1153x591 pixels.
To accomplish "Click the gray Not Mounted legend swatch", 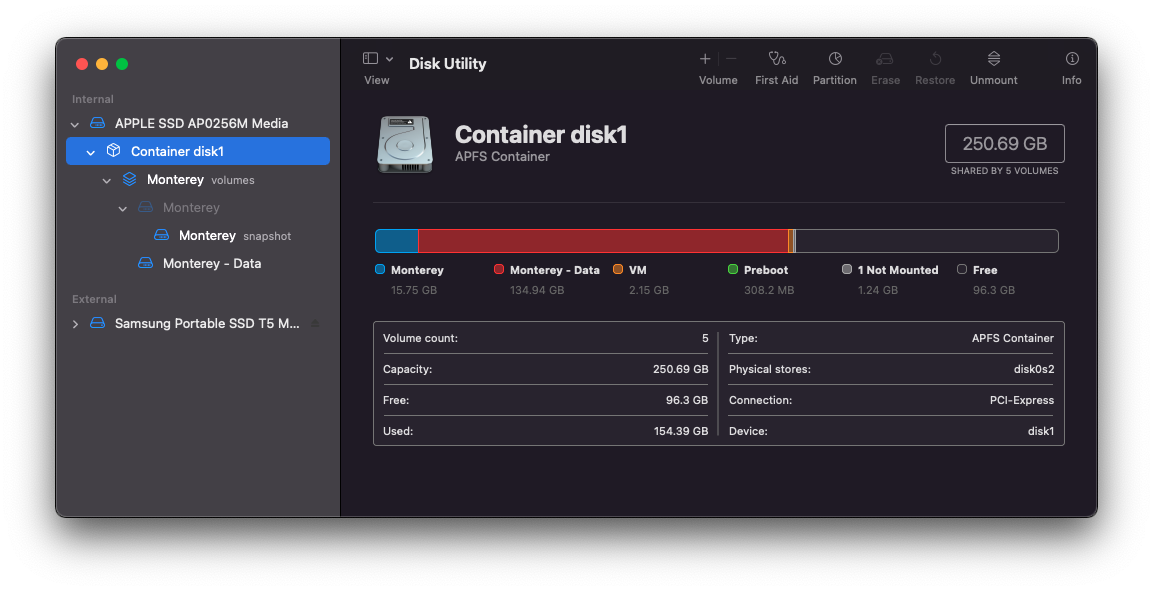I will 846,270.
